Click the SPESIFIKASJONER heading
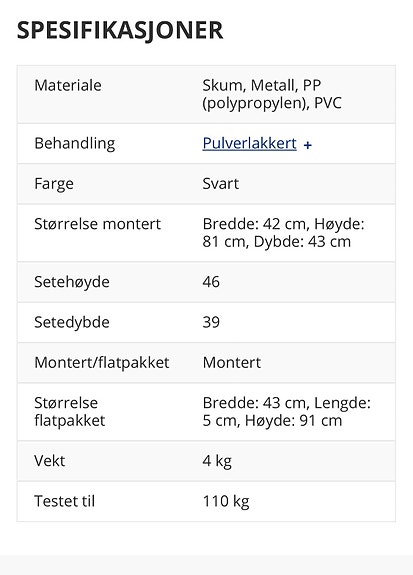This screenshot has height=575, width=413. pos(120,30)
